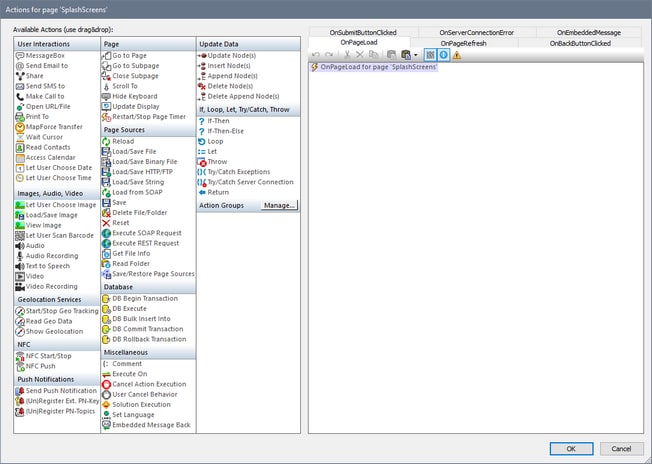This screenshot has width=652, height=464.
Task: Select the MessageBox action icon
Action: (19, 55)
